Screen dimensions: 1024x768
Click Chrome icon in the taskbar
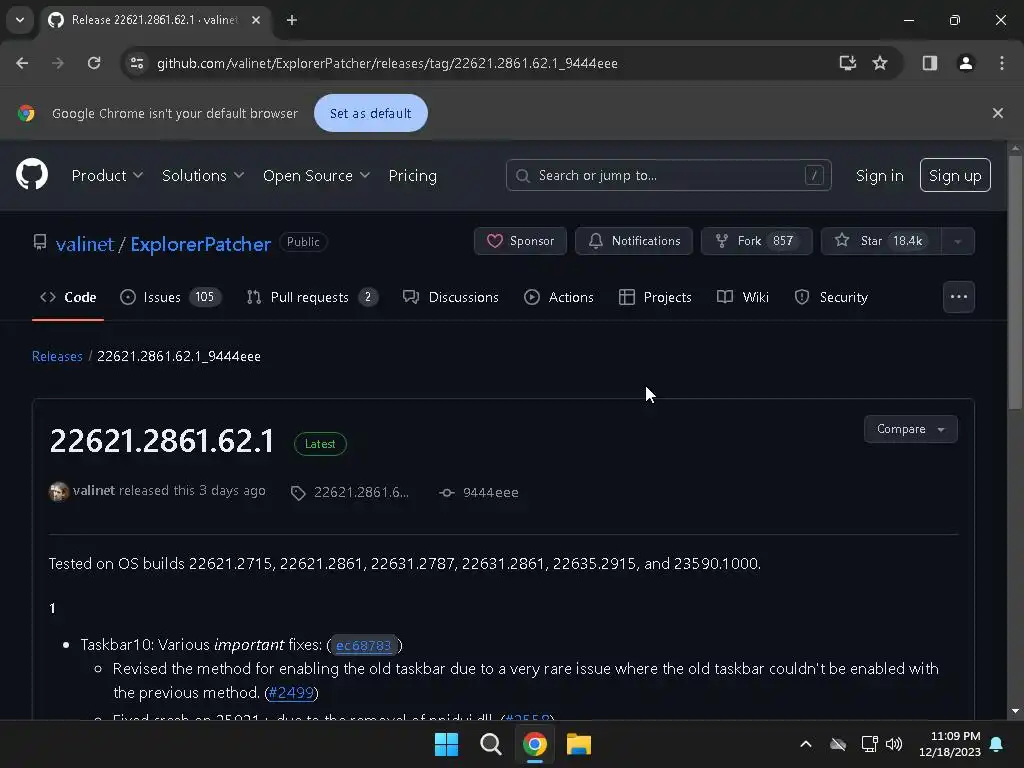point(534,744)
